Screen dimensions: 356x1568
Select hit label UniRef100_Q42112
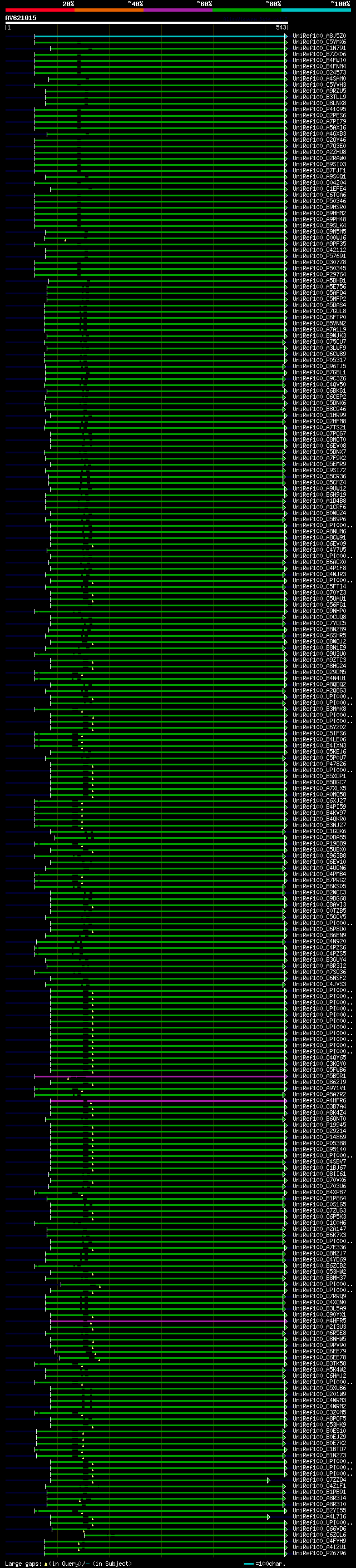point(319,250)
